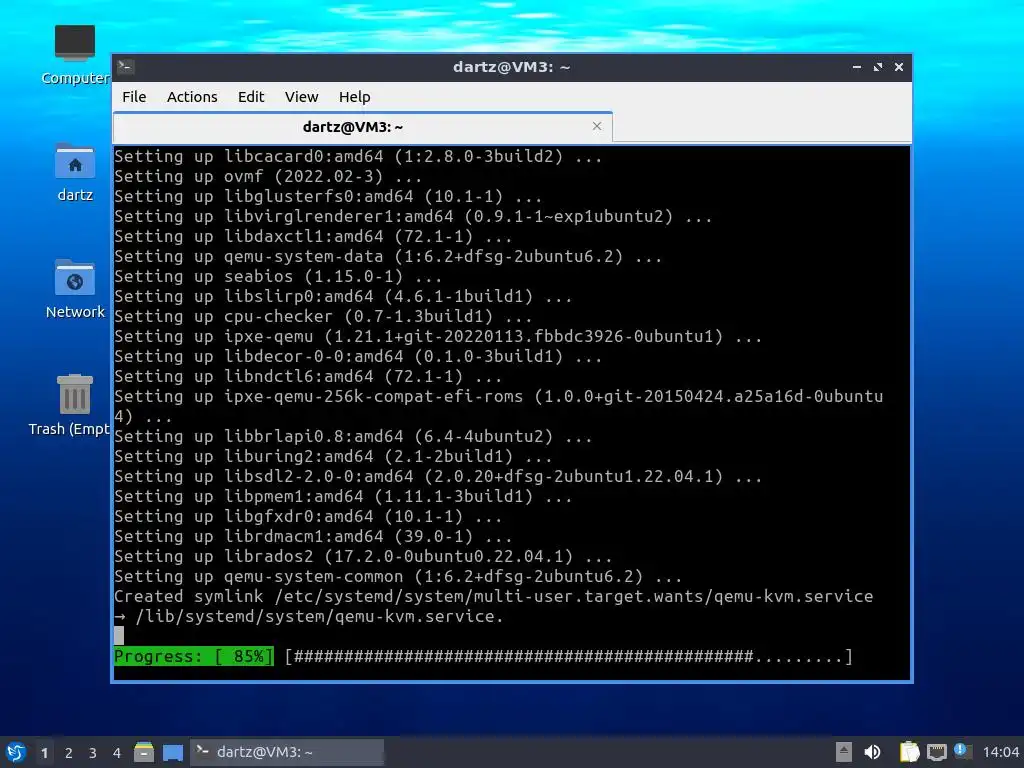The width and height of the screenshot is (1024, 768).
Task: Select the Network desktop icon
Action: click(x=74, y=289)
